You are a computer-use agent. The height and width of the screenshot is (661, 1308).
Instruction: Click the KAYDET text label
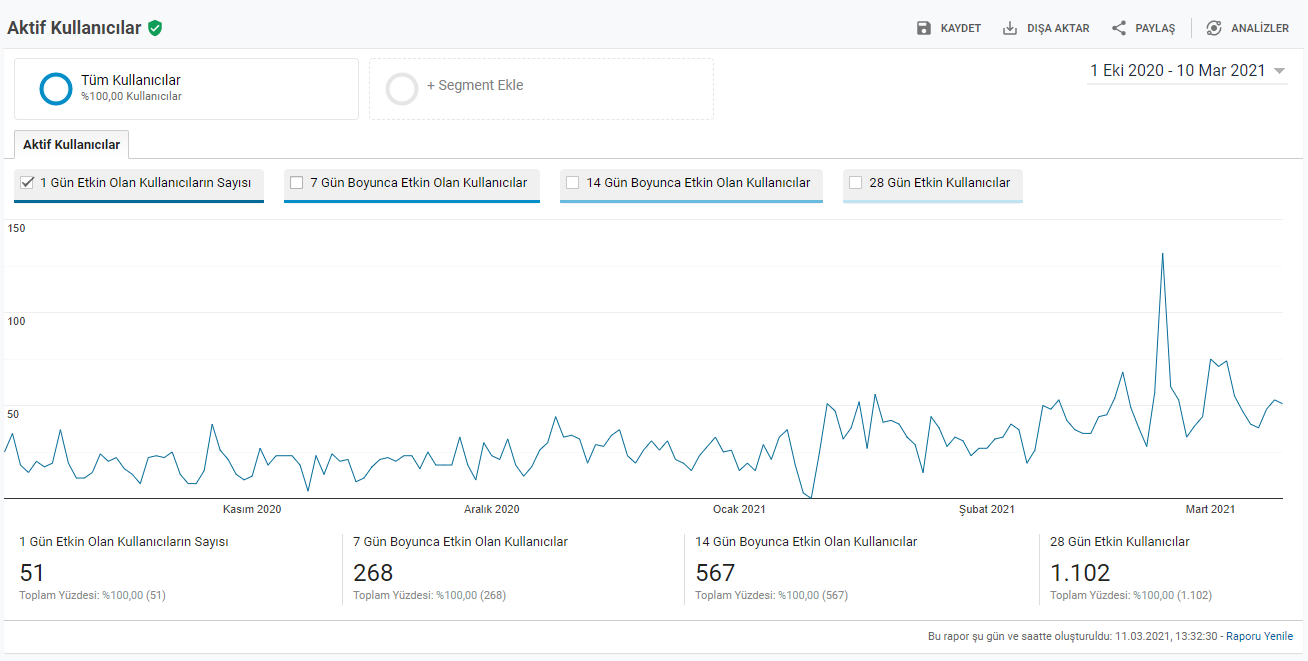(x=961, y=28)
